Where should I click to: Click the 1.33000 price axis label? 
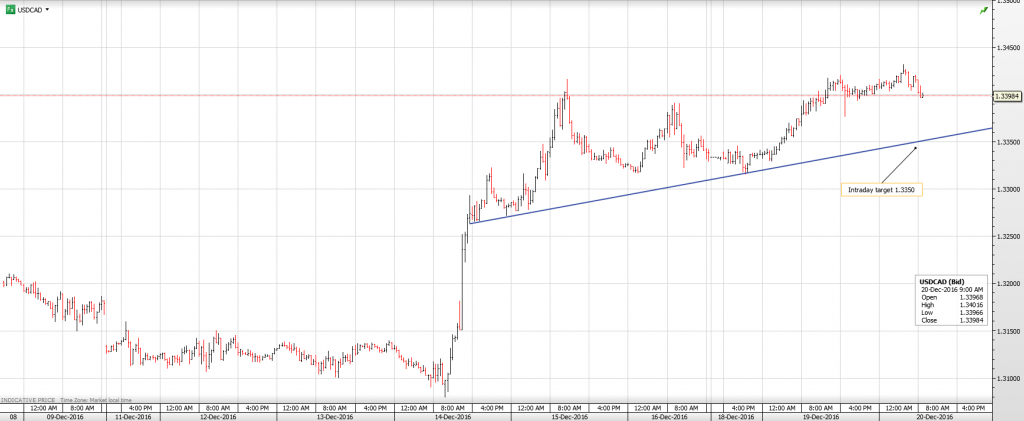1007,189
